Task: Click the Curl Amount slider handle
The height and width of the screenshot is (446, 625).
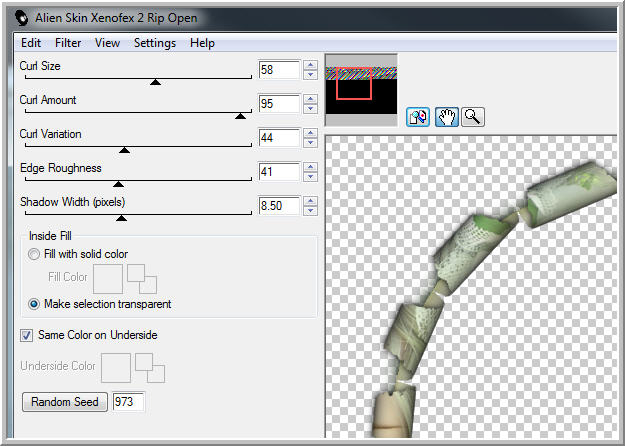Action: tap(240, 116)
